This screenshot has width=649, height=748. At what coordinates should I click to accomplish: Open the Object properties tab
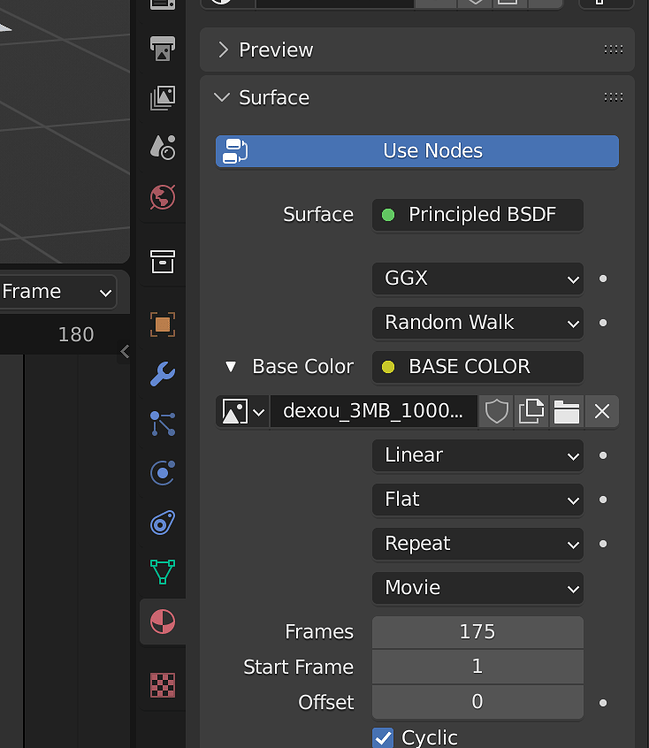[x=163, y=324]
